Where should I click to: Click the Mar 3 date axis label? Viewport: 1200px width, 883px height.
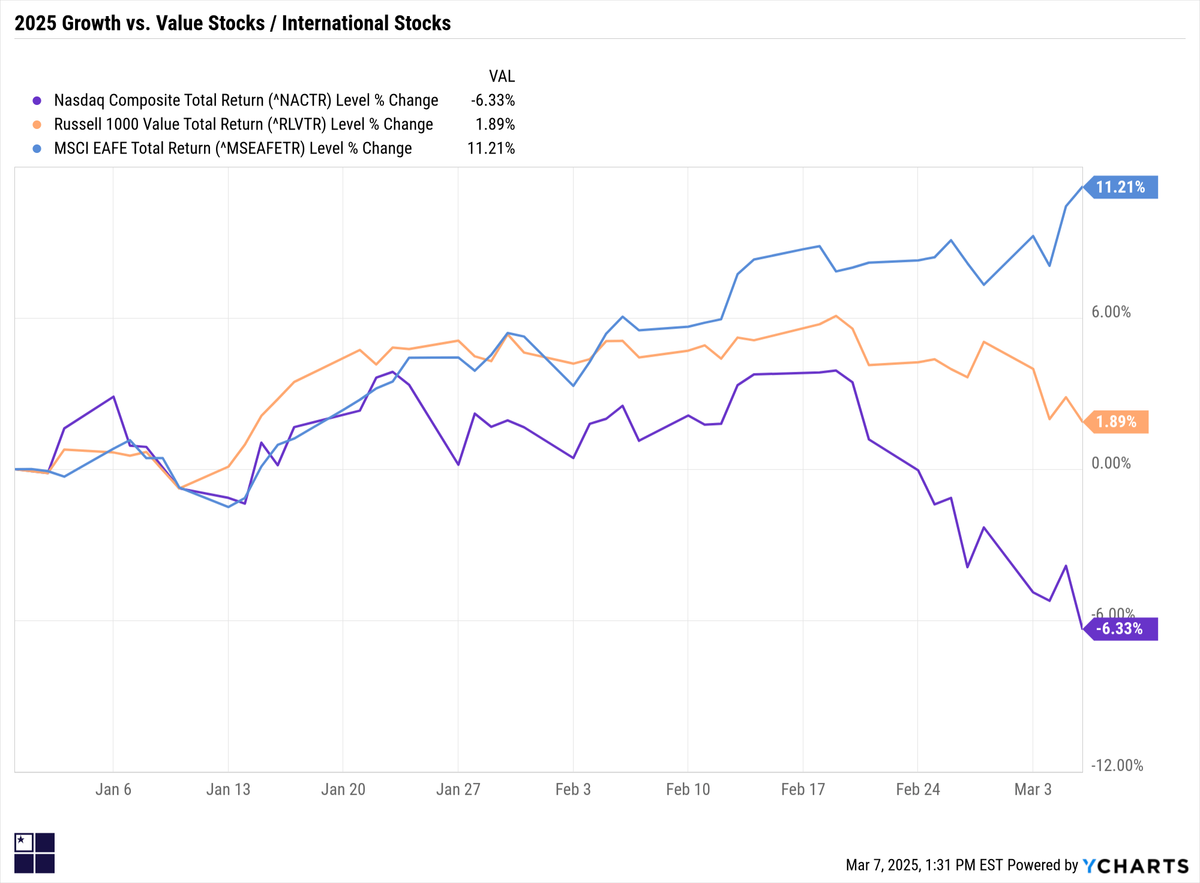point(1033,789)
